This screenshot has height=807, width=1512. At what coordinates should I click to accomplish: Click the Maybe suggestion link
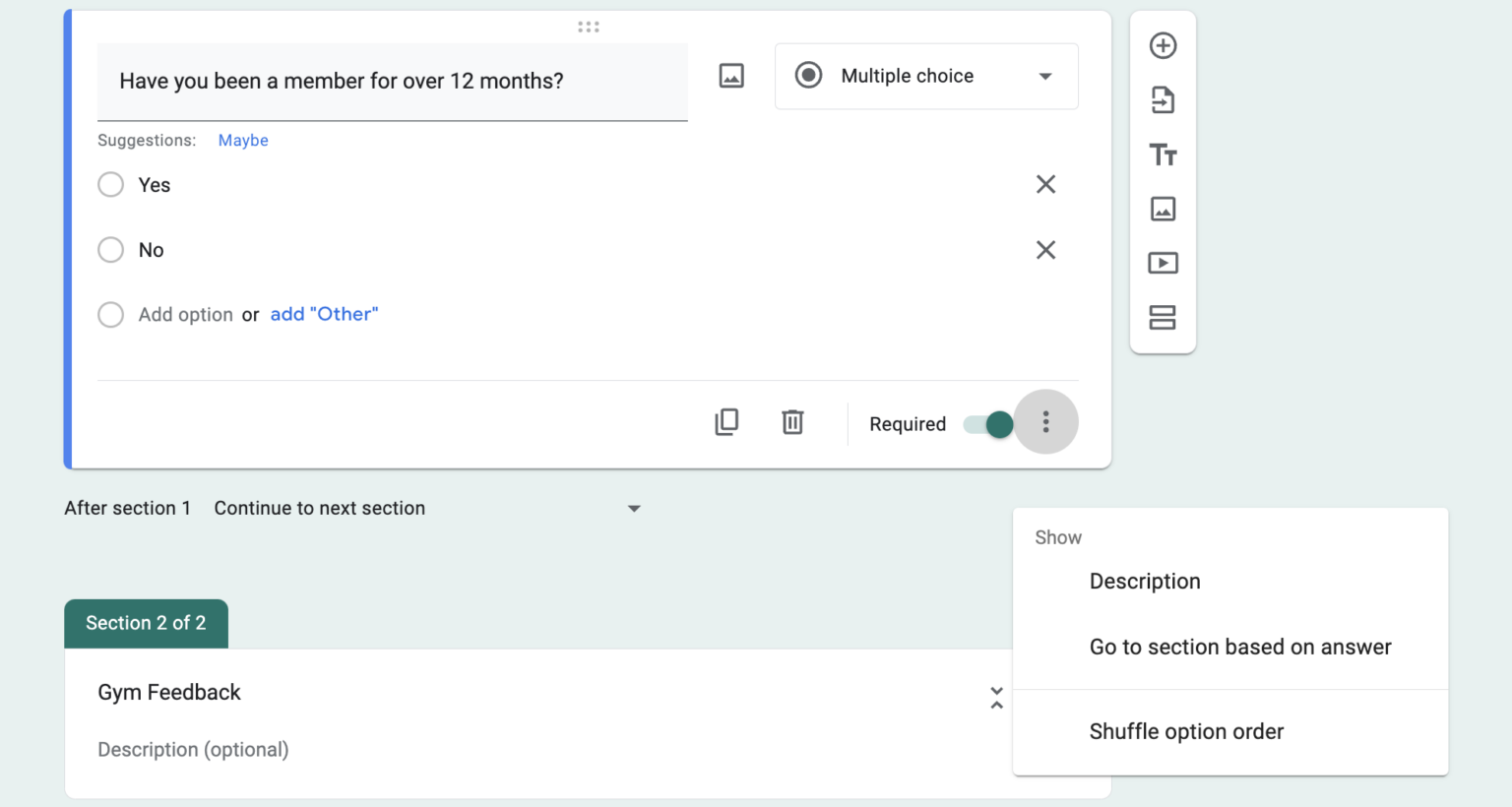(x=242, y=140)
